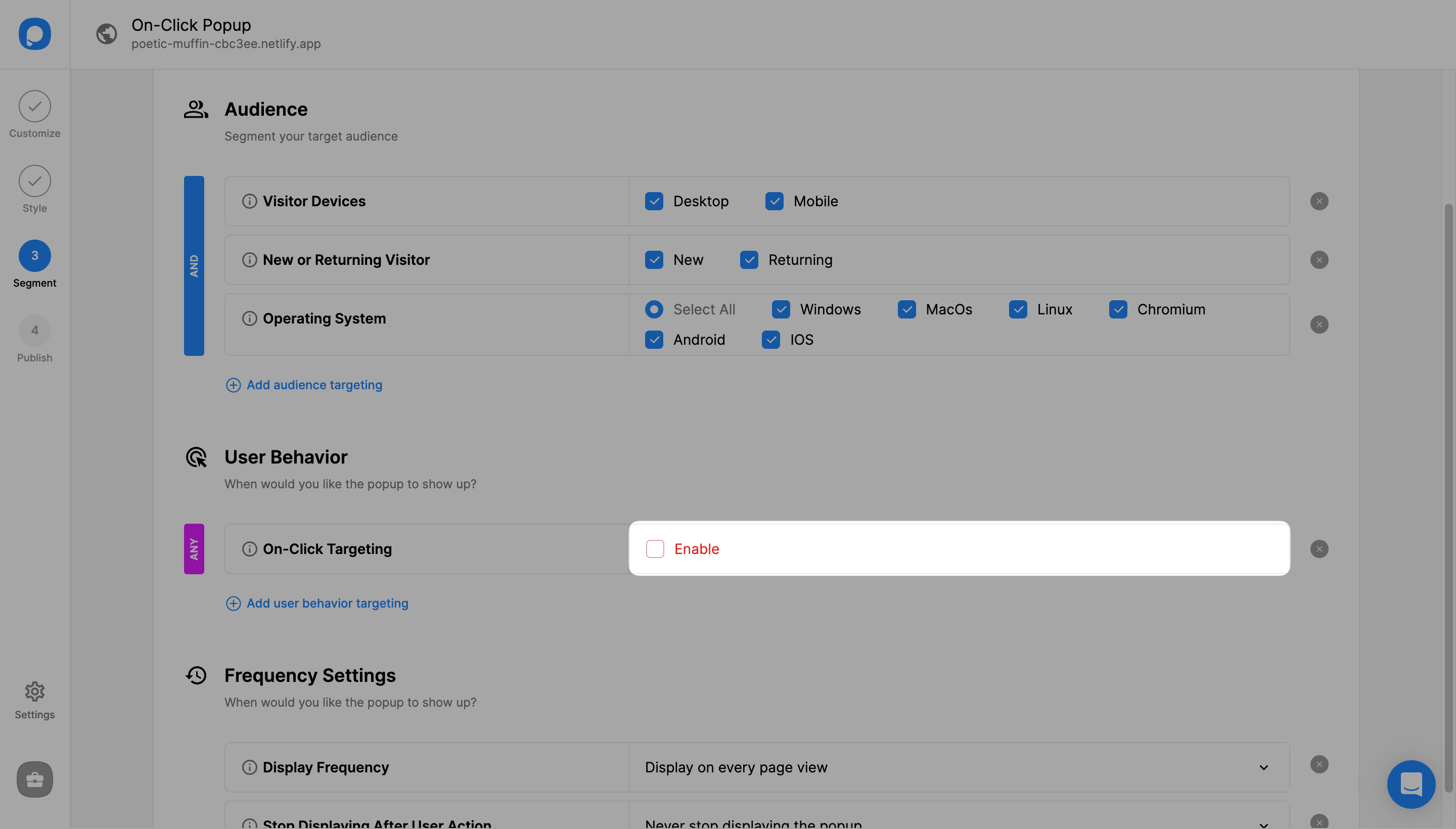Viewport: 1456px width, 829px height.
Task: Click info icon beside On-Click Targeting
Action: pos(249,549)
